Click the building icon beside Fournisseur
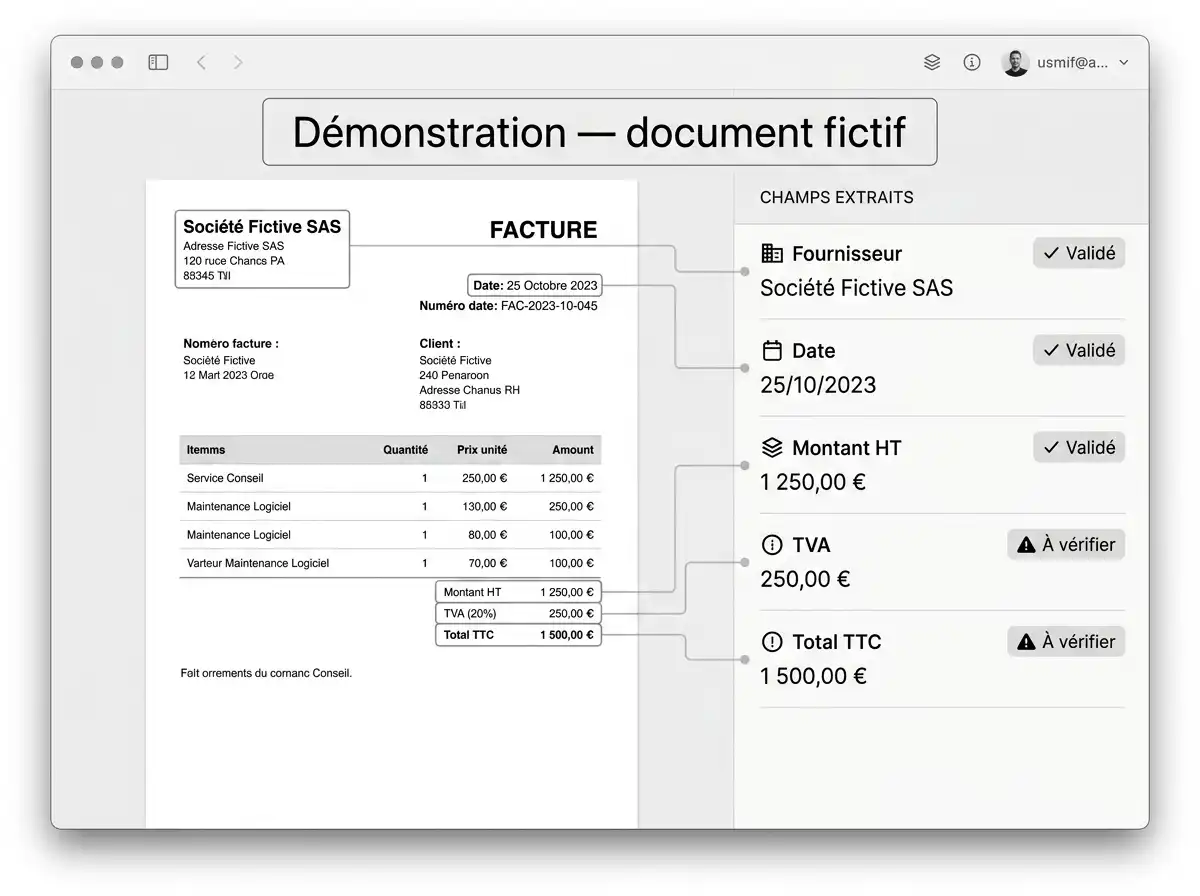Viewport: 1200px width, 896px height. coord(772,253)
